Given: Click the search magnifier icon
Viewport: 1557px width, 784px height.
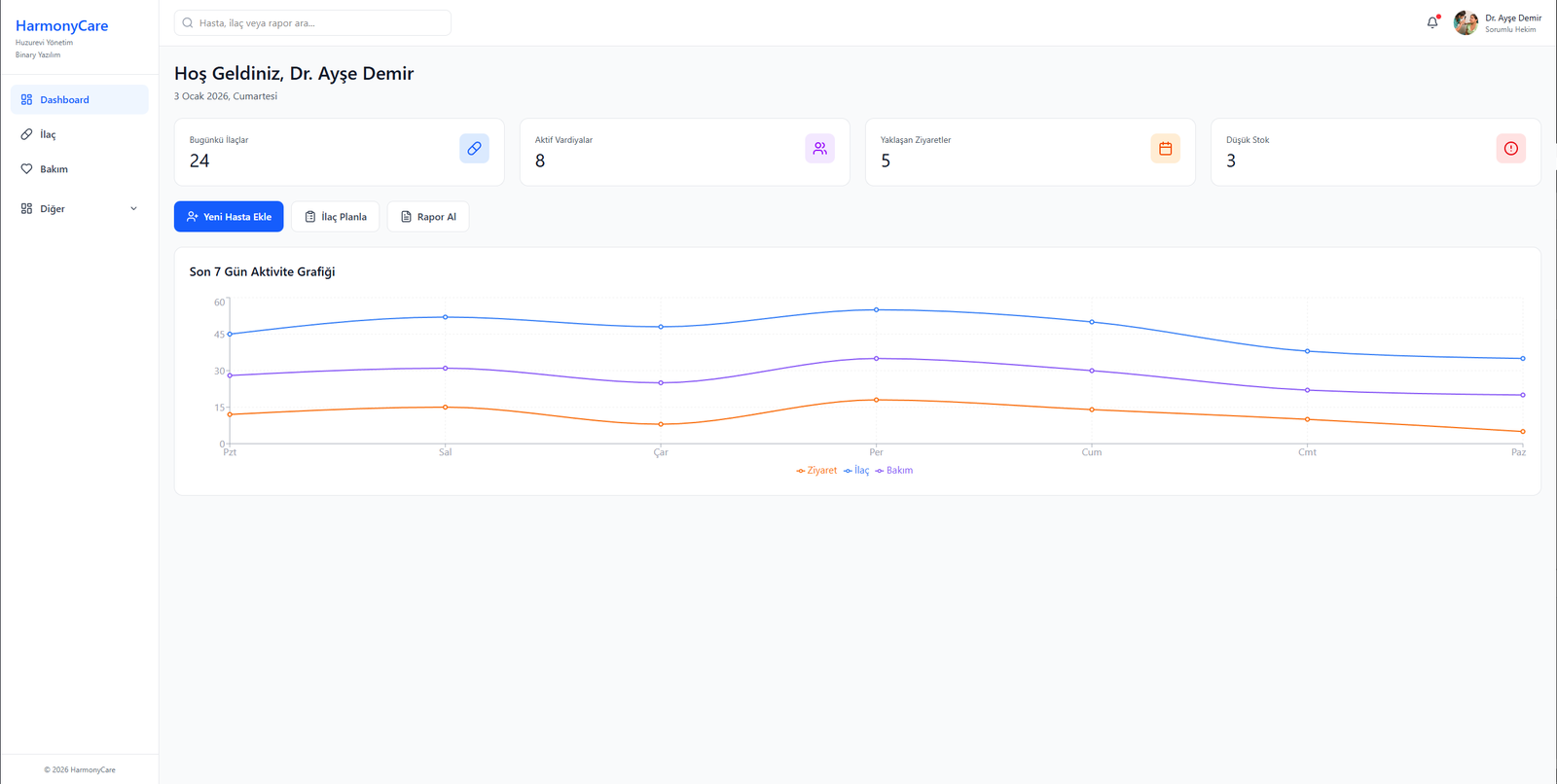Looking at the screenshot, I should click(x=188, y=23).
